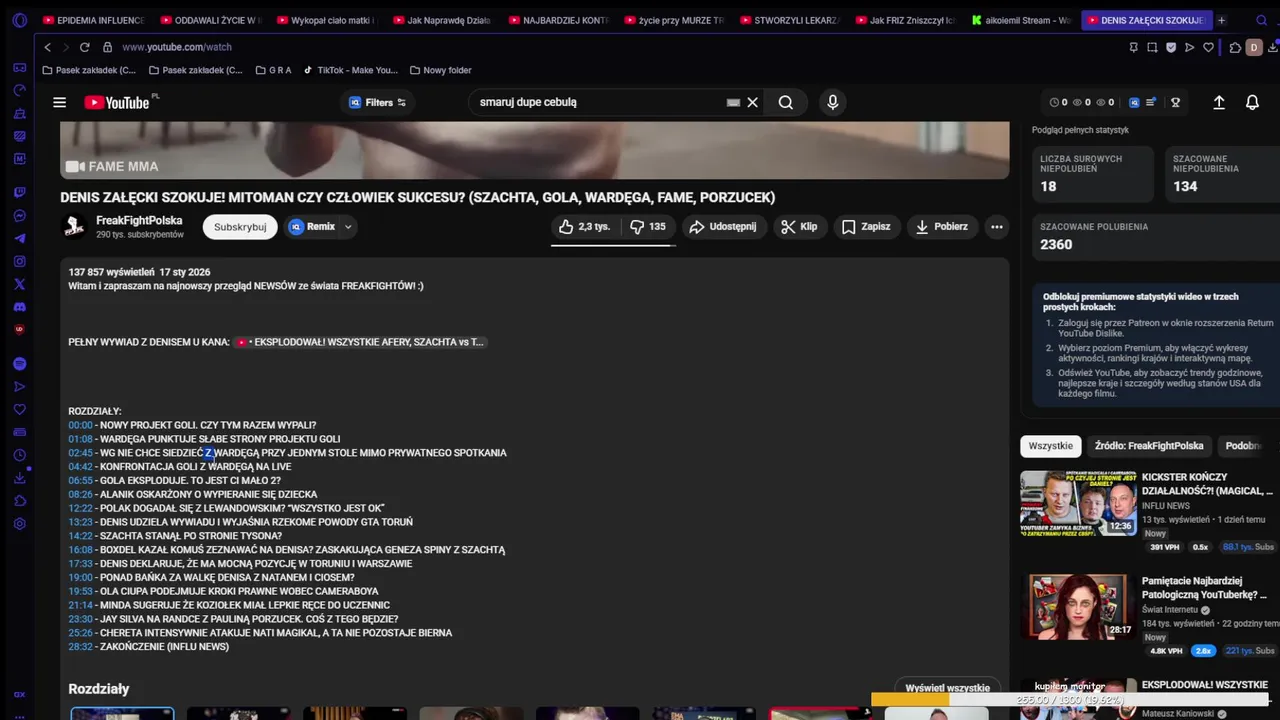This screenshot has width=1280, height=720.
Task: Click the Pobierz download button
Action: coord(941,227)
